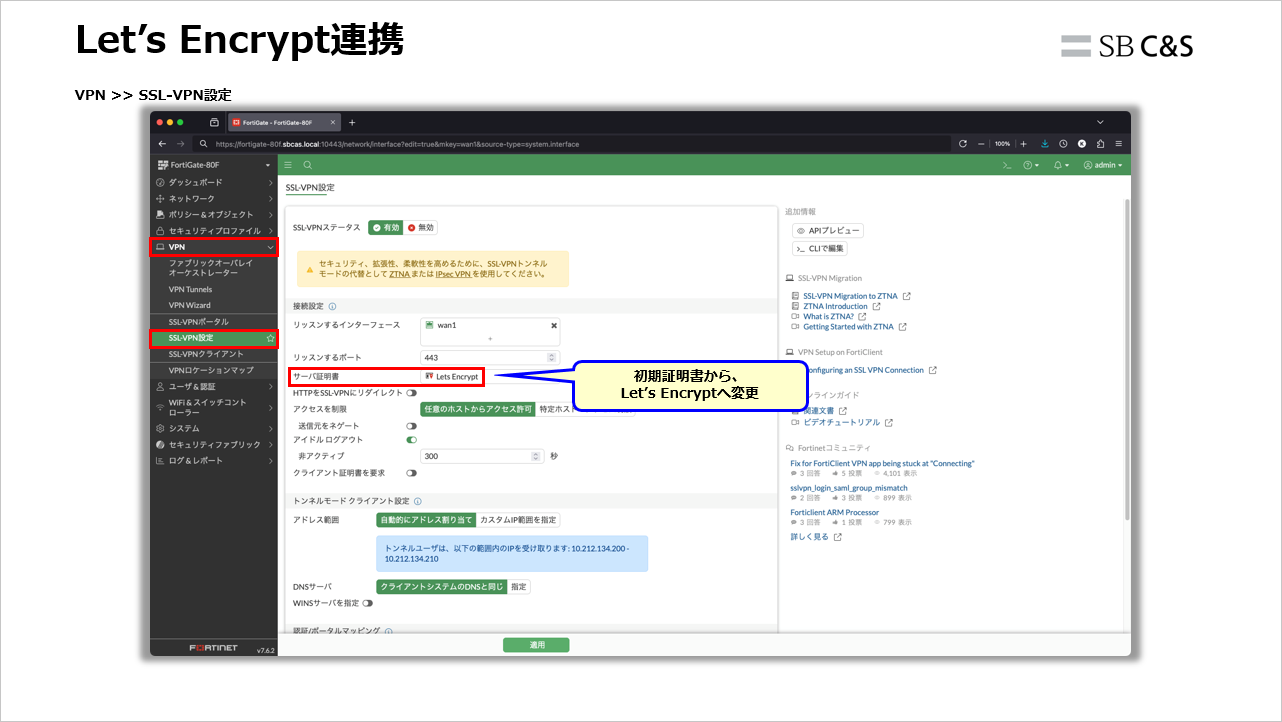Open a new browser tab with plus
Viewport: 1282px width, 722px height.
point(352,122)
